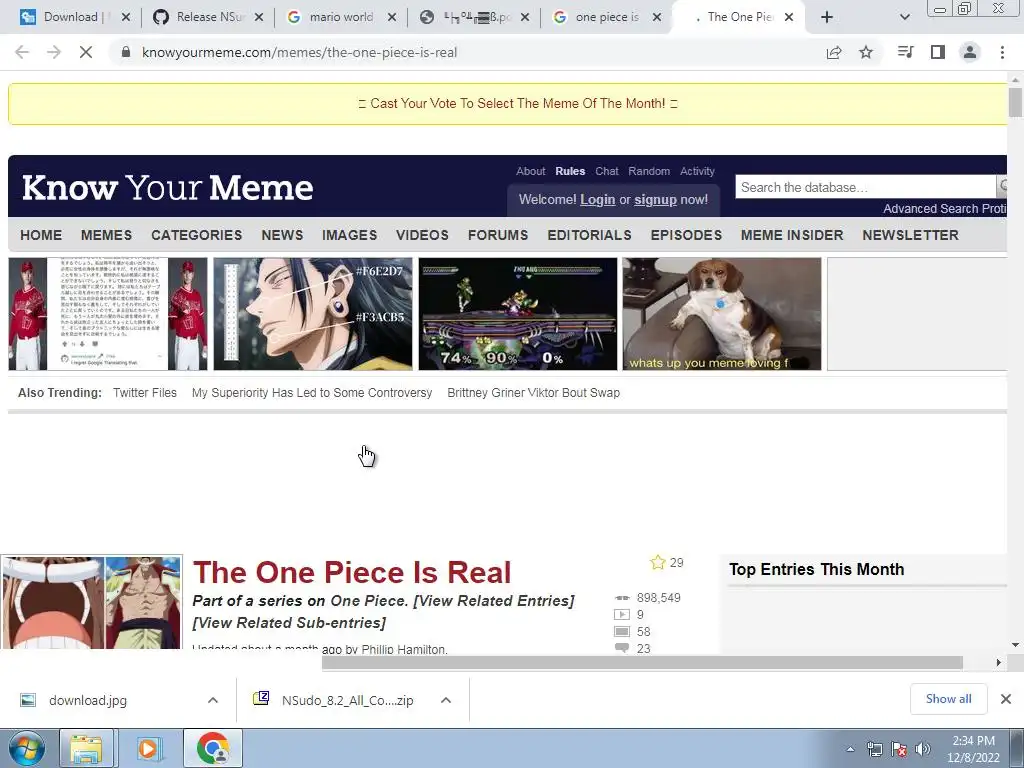The width and height of the screenshot is (1024, 768).
Task: Open Brittney Griner Viktor Bout Swap link
Action: coord(534,392)
